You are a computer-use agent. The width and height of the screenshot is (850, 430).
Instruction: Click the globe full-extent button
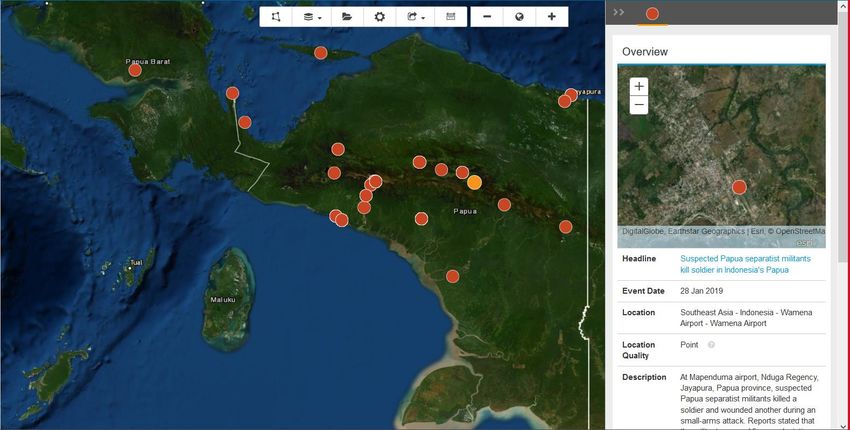click(x=519, y=17)
